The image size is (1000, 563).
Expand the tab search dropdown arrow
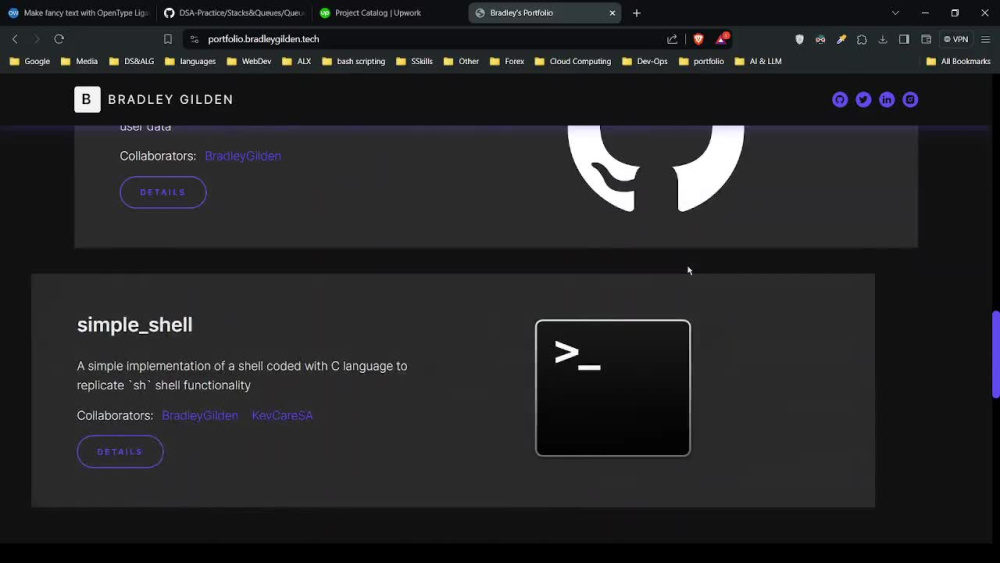point(895,13)
